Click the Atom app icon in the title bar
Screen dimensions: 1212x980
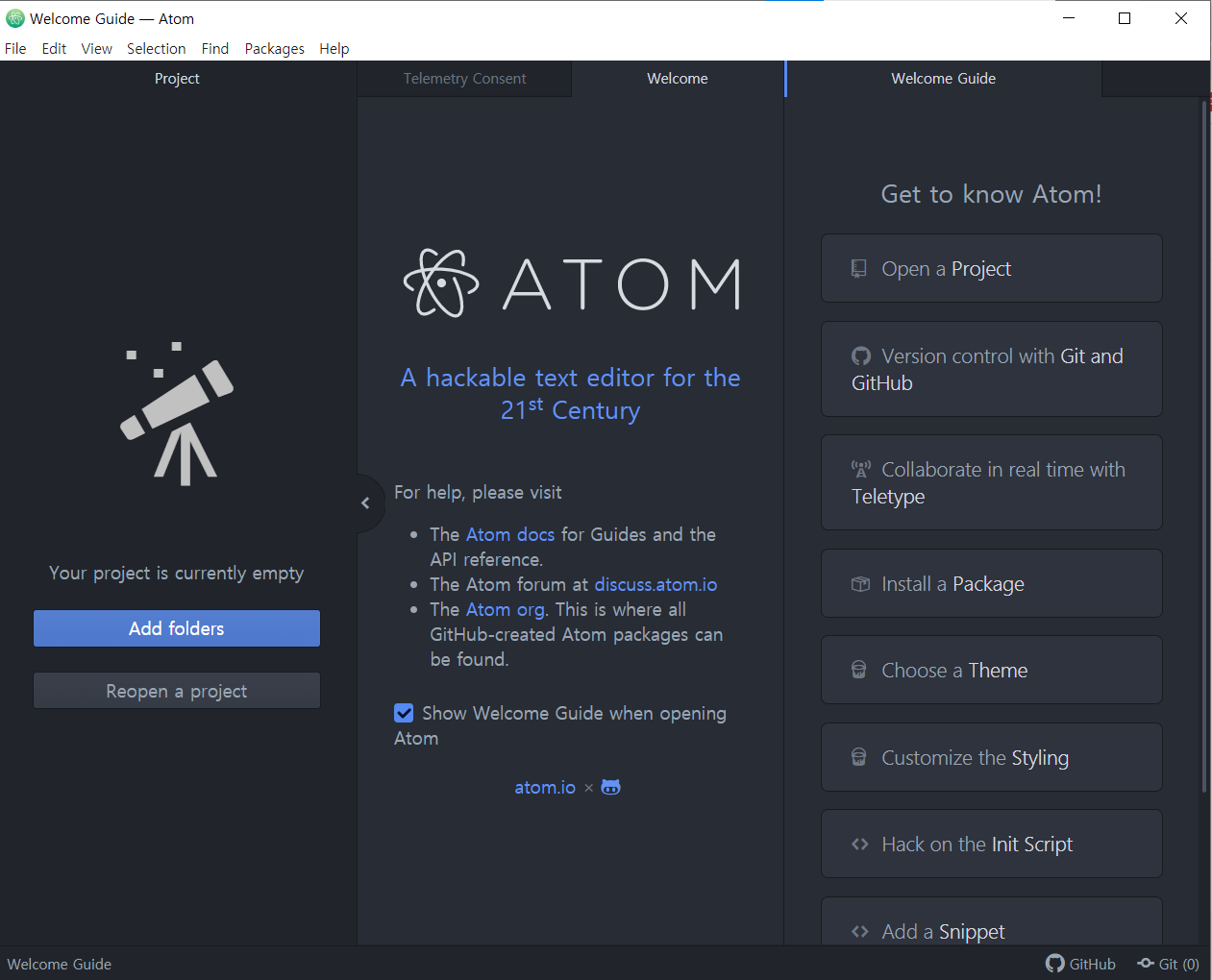pos(15,18)
